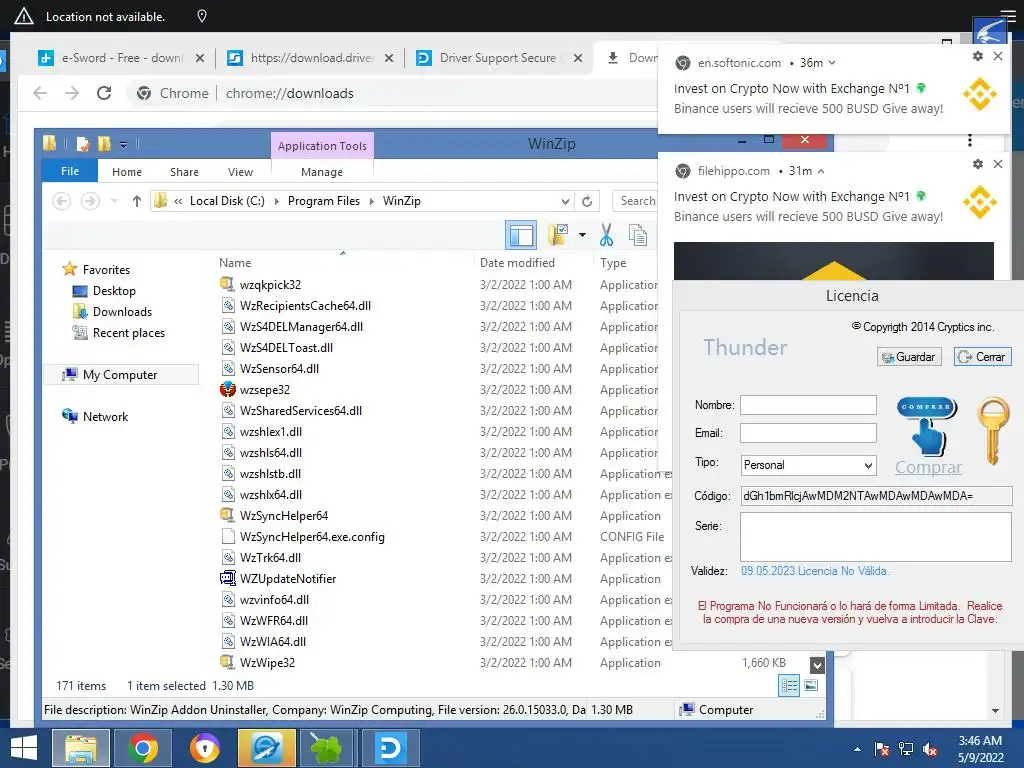Click the Comprar link
Screen dimensions: 1024x768
click(928, 467)
